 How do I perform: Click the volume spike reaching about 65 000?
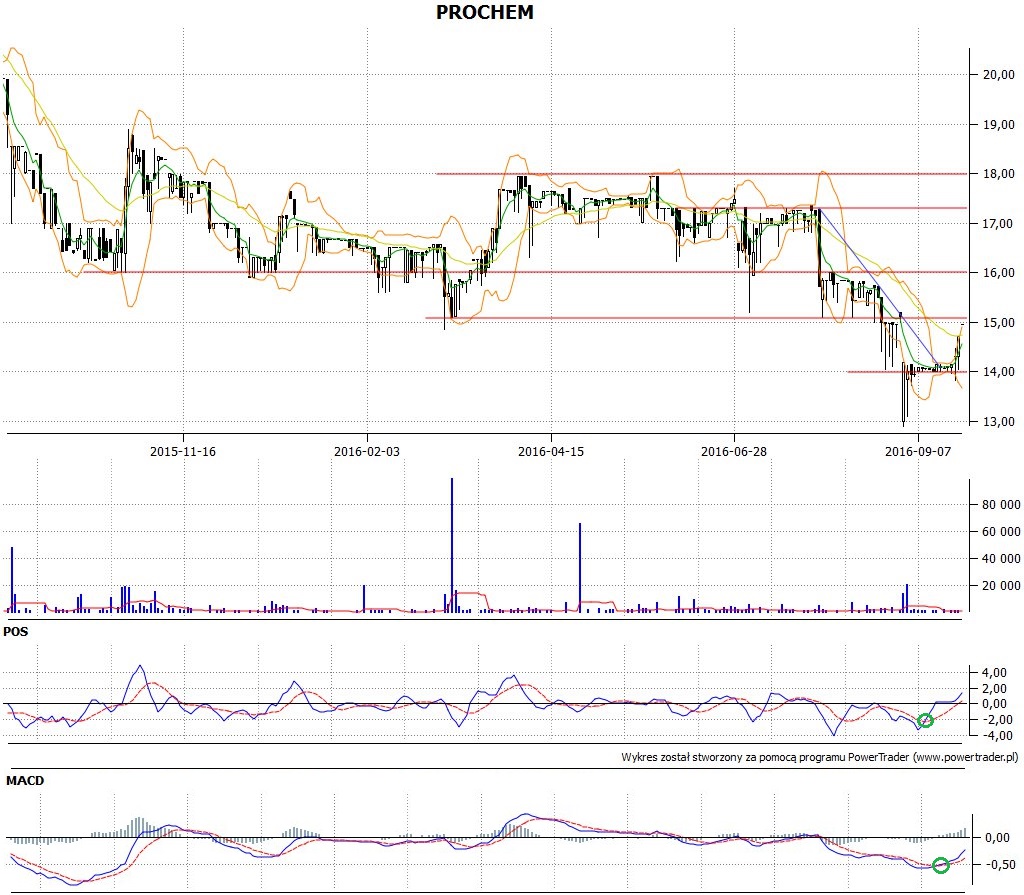tap(580, 567)
